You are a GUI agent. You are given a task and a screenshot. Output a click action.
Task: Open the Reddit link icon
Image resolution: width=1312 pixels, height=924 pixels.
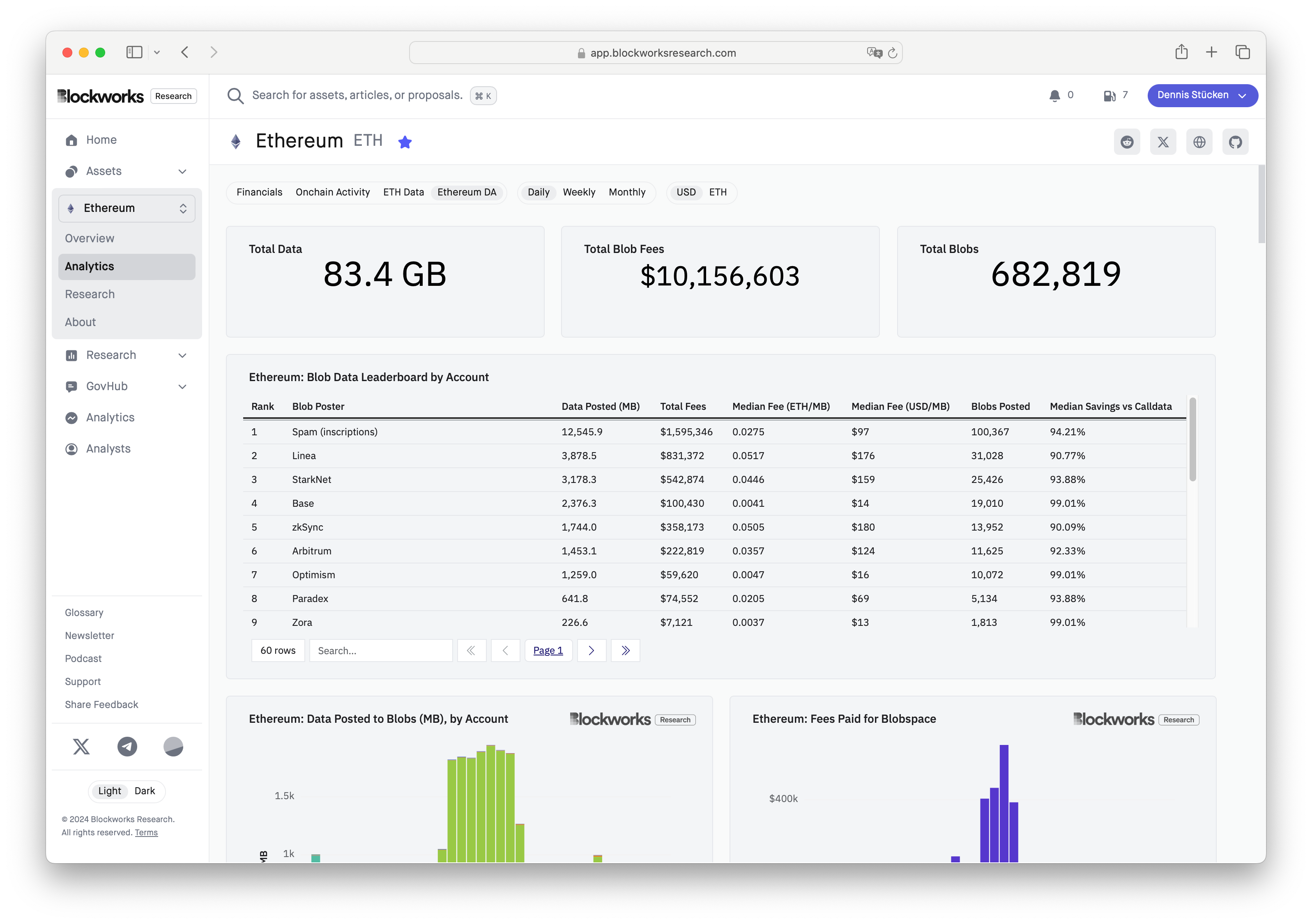pyautogui.click(x=1126, y=142)
